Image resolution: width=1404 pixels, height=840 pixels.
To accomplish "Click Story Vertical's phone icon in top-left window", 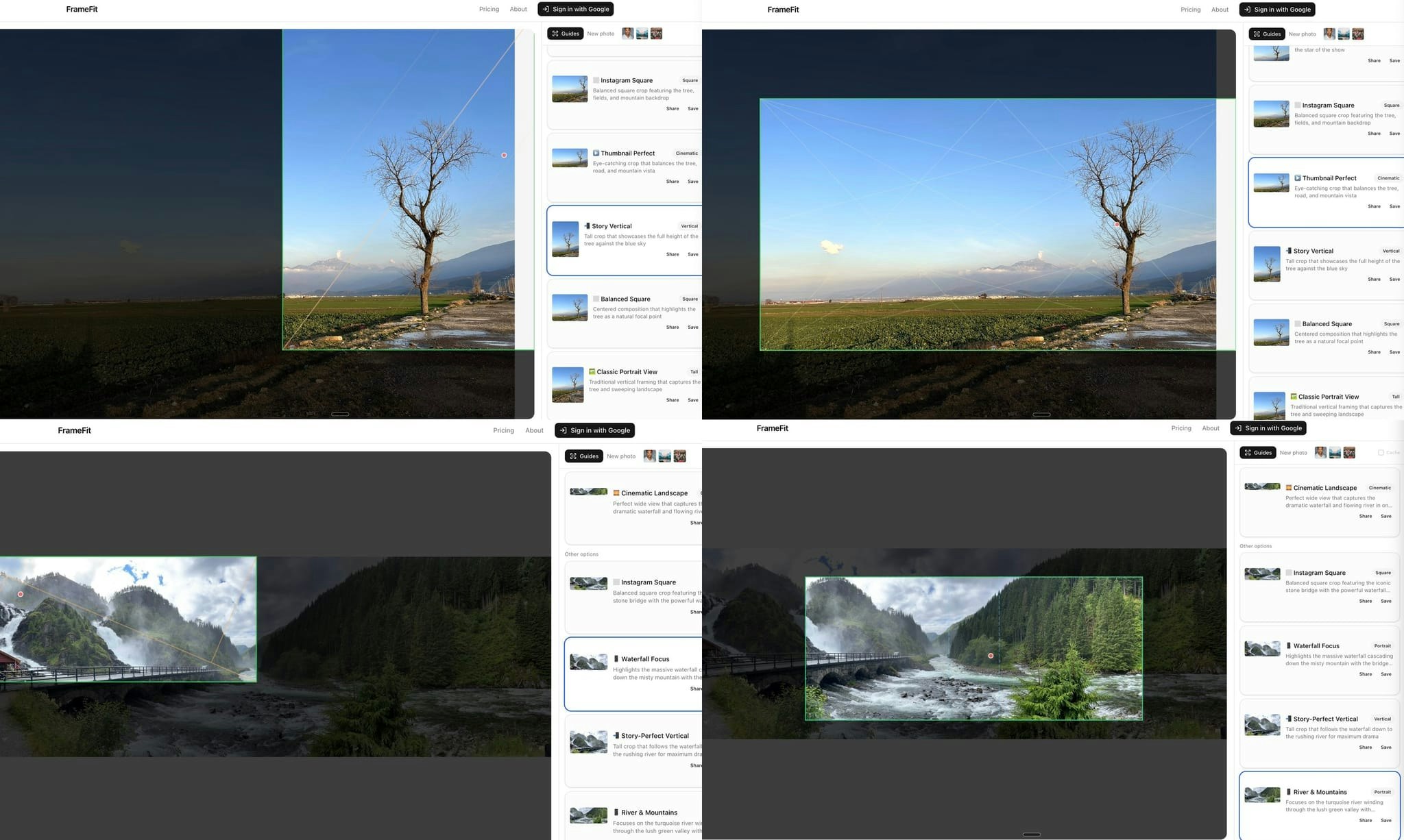I will pos(587,226).
